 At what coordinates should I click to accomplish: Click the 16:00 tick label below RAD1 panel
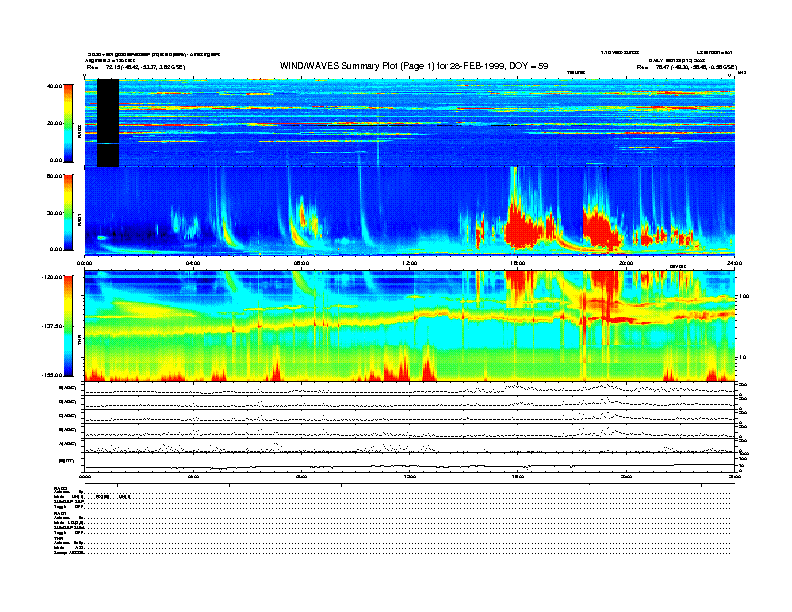point(518,263)
